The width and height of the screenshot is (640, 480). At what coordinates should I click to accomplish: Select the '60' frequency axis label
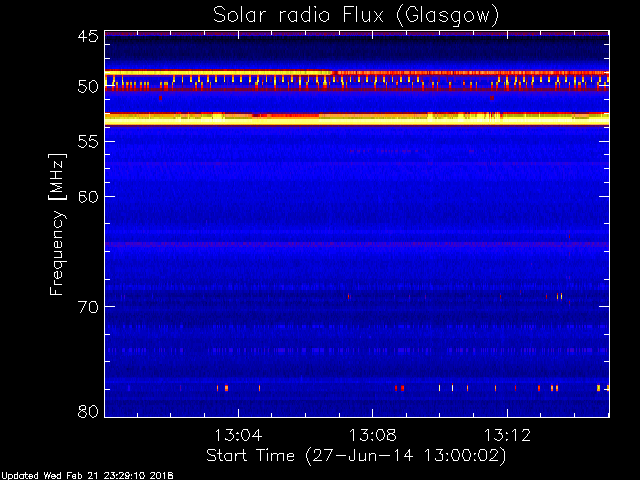(x=88, y=197)
